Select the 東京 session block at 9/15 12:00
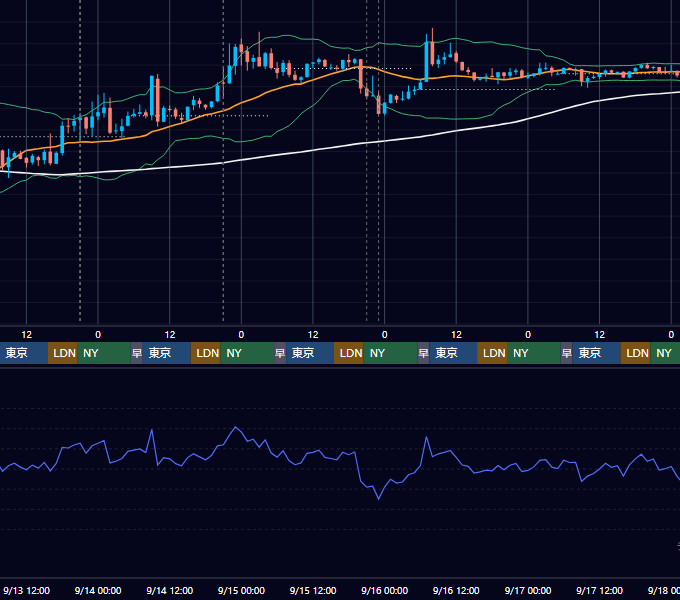Screen dimensions: 680x600 click(x=310, y=353)
